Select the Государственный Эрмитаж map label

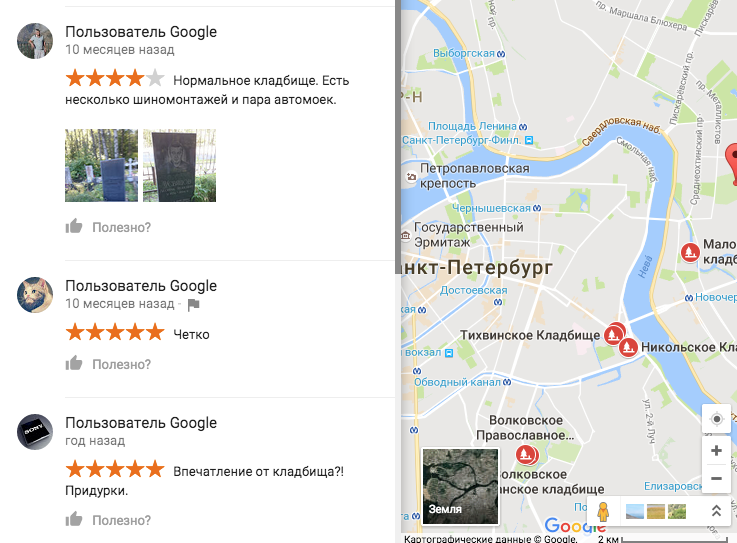pyautogui.click(x=469, y=235)
